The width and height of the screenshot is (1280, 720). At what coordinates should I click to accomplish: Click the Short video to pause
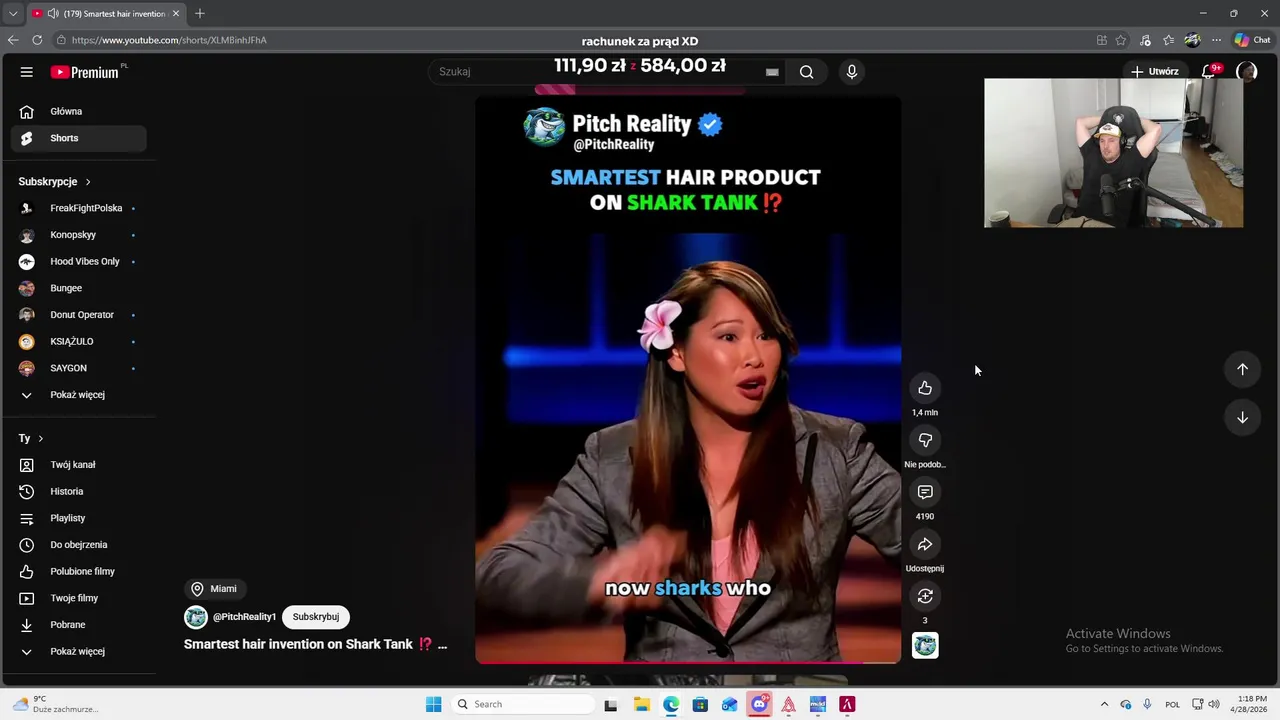pos(688,380)
